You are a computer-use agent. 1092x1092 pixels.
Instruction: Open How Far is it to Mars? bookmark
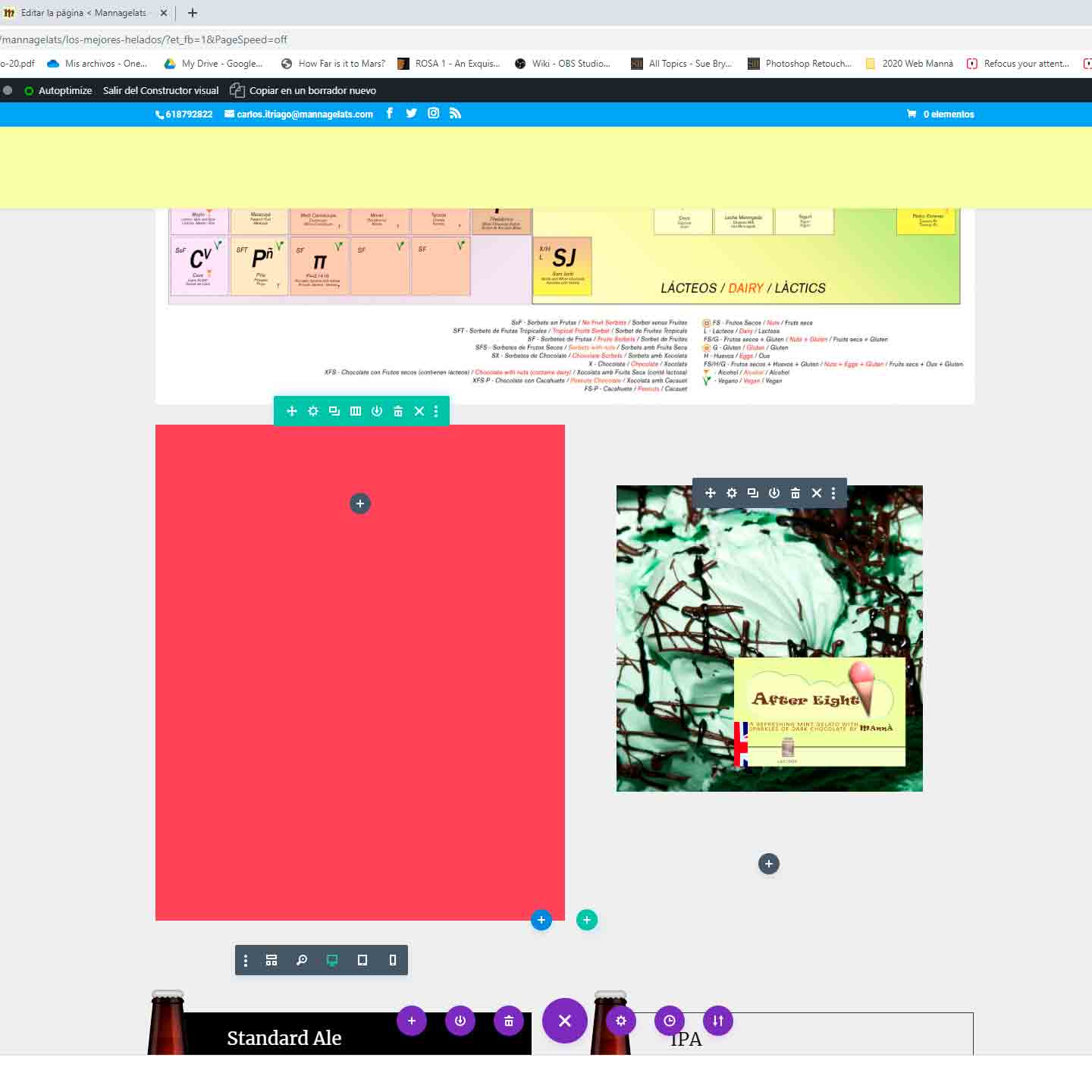point(332,64)
